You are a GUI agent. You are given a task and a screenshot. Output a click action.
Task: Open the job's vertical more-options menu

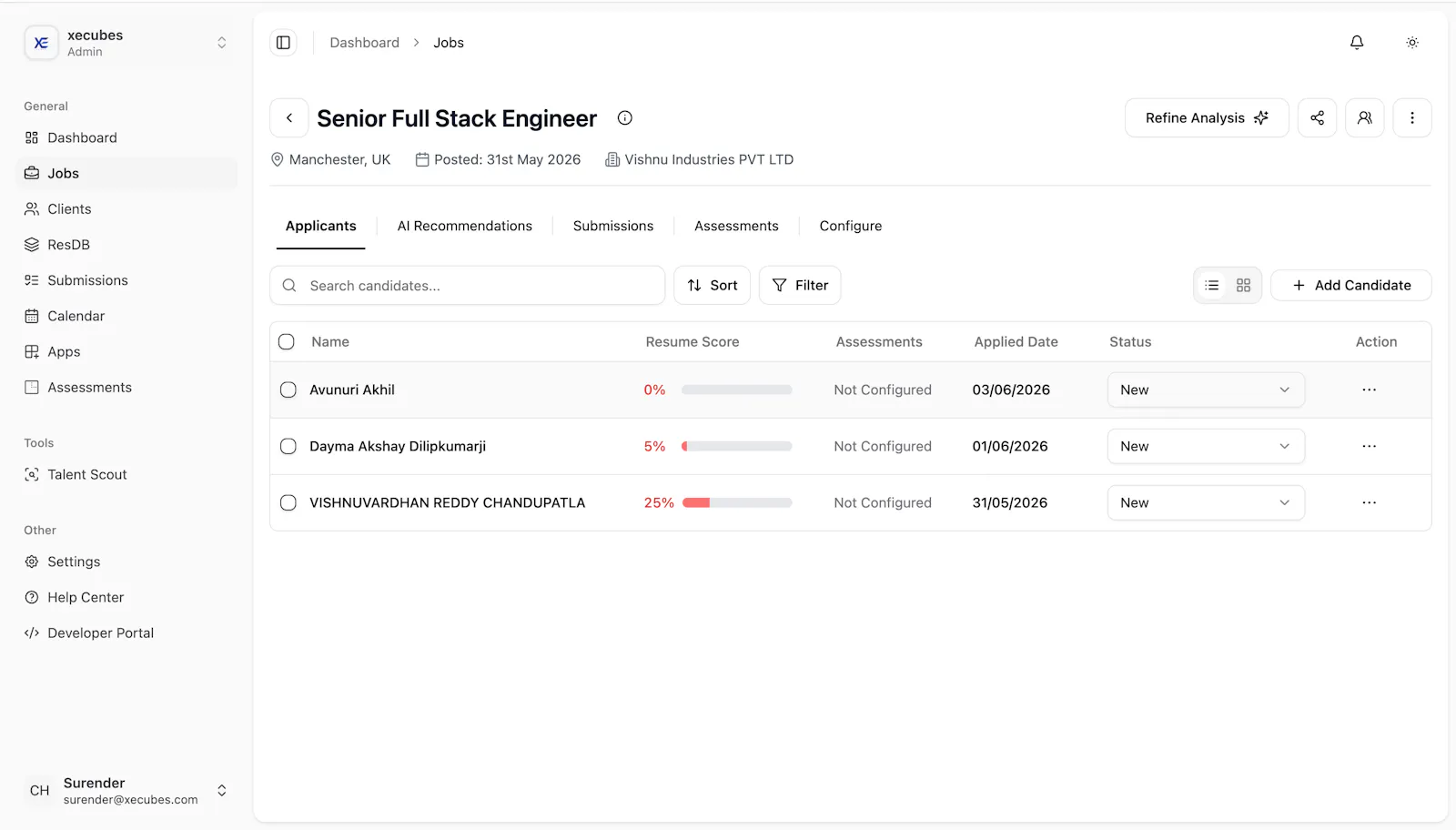point(1412,118)
